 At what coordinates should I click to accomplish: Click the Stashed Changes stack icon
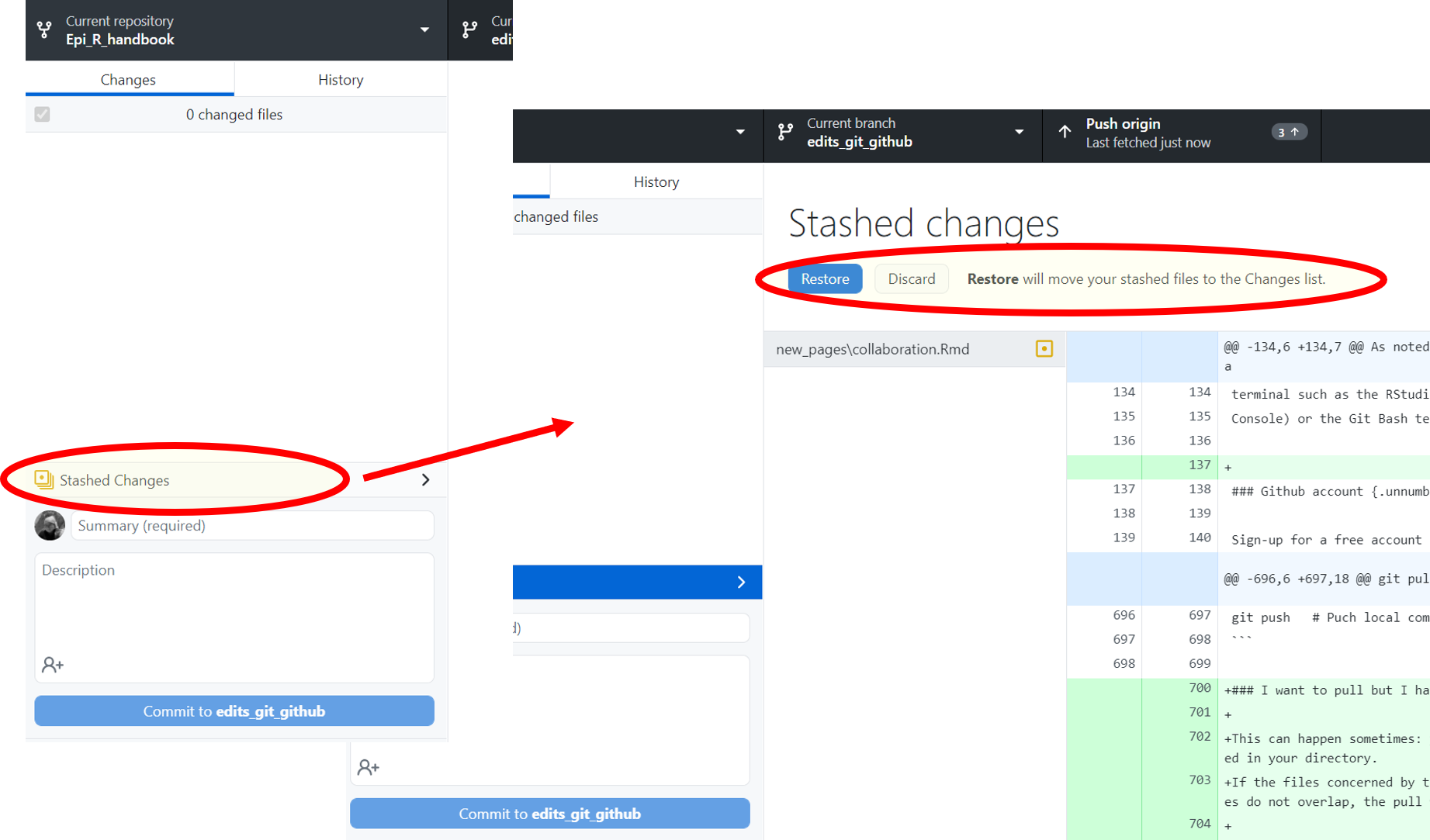coord(44,480)
